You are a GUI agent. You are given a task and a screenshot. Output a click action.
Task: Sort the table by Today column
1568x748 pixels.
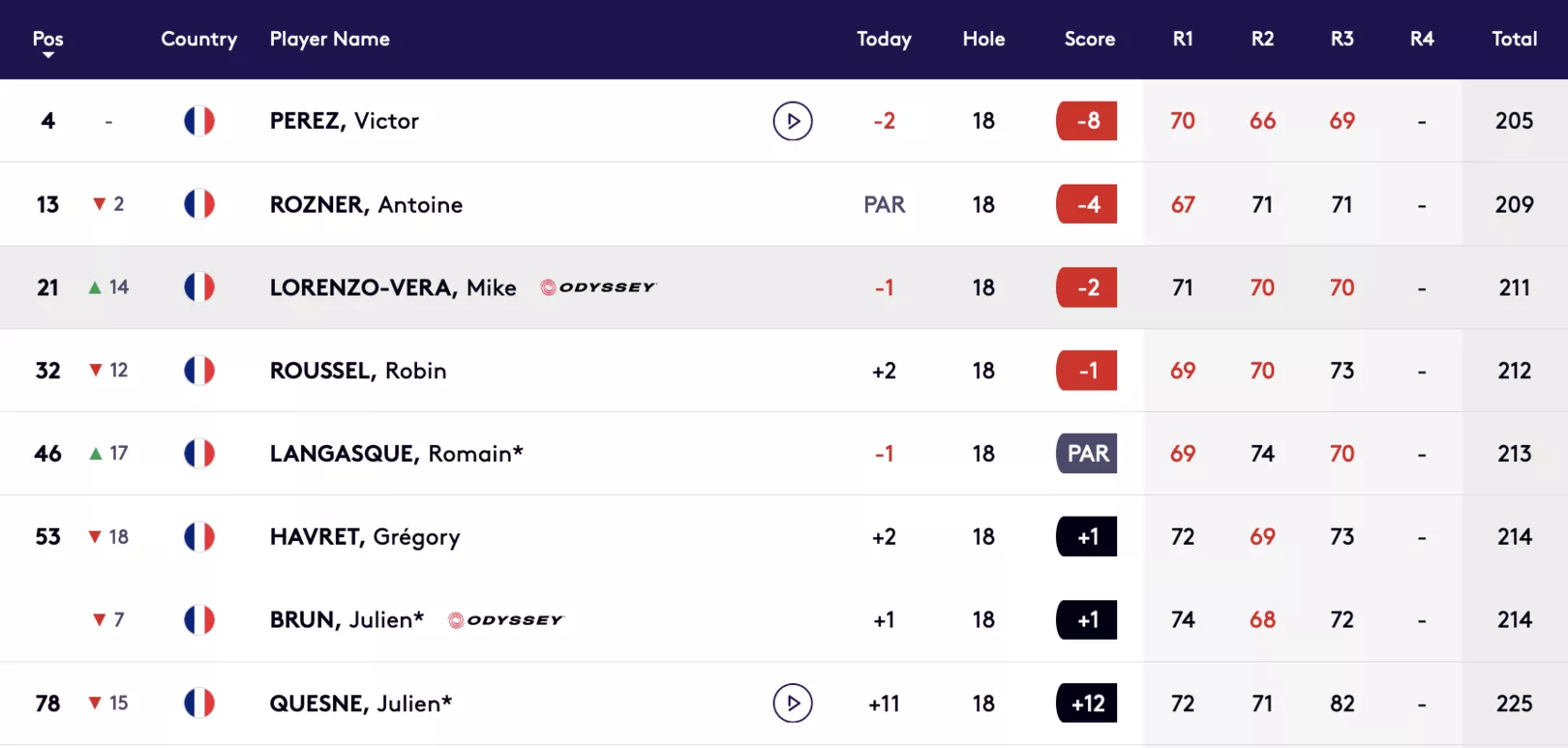884,39
